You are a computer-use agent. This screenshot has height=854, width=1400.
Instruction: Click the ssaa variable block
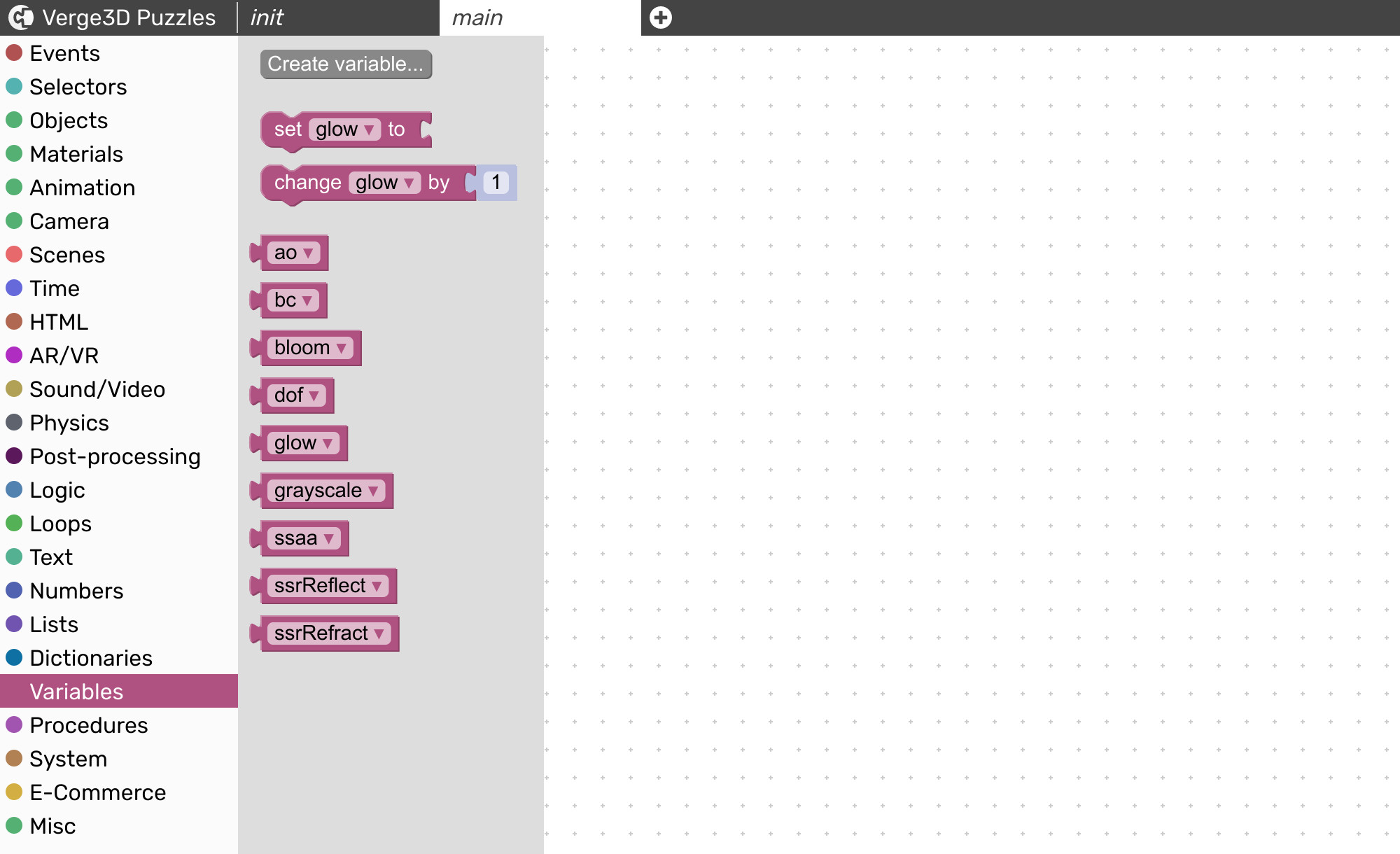coord(295,538)
